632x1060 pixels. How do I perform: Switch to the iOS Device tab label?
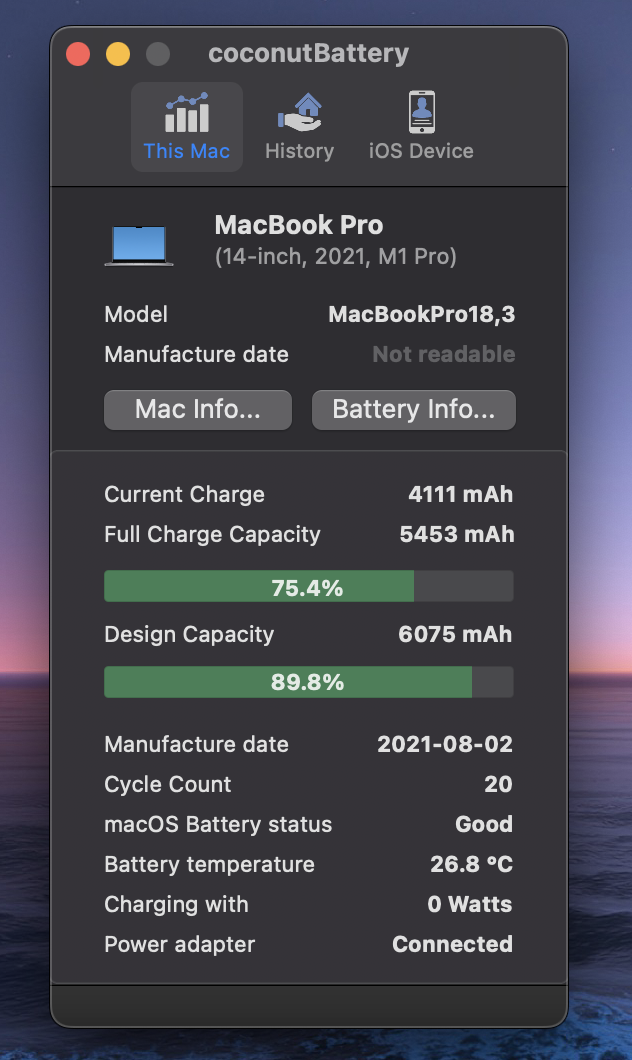[x=421, y=151]
